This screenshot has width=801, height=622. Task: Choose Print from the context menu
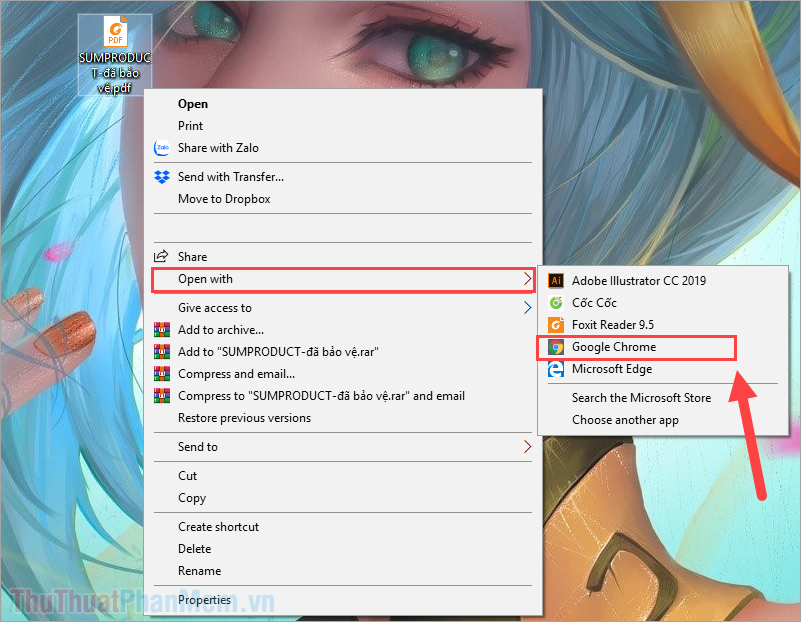343,126
